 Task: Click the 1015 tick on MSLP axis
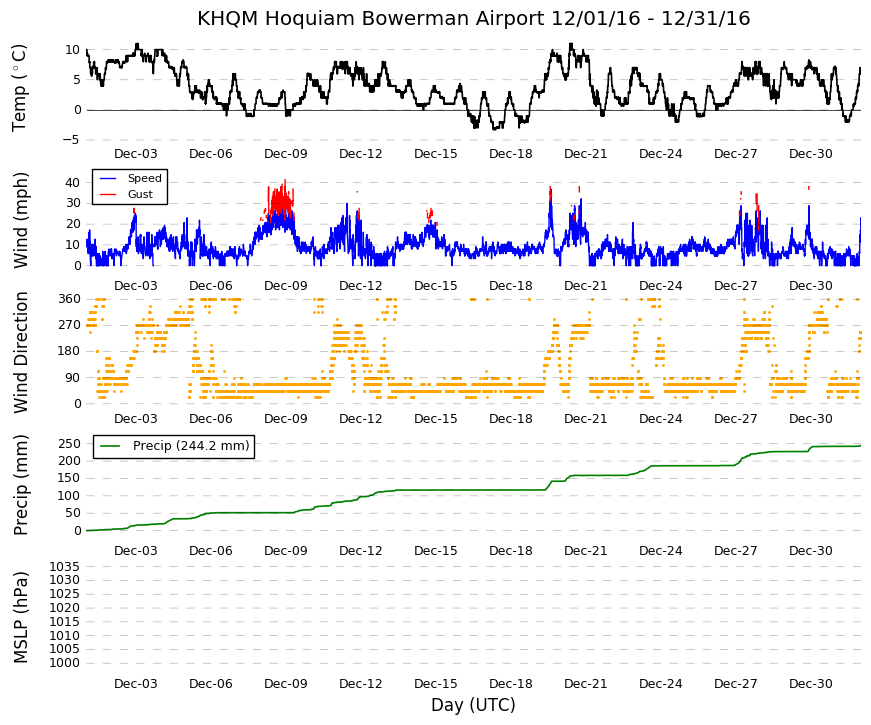[65, 622]
